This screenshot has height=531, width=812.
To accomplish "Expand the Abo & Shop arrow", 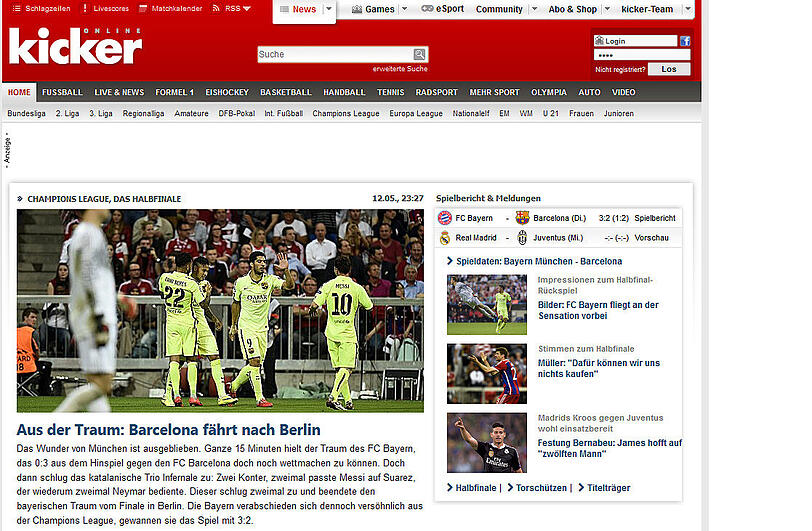I will [607, 9].
